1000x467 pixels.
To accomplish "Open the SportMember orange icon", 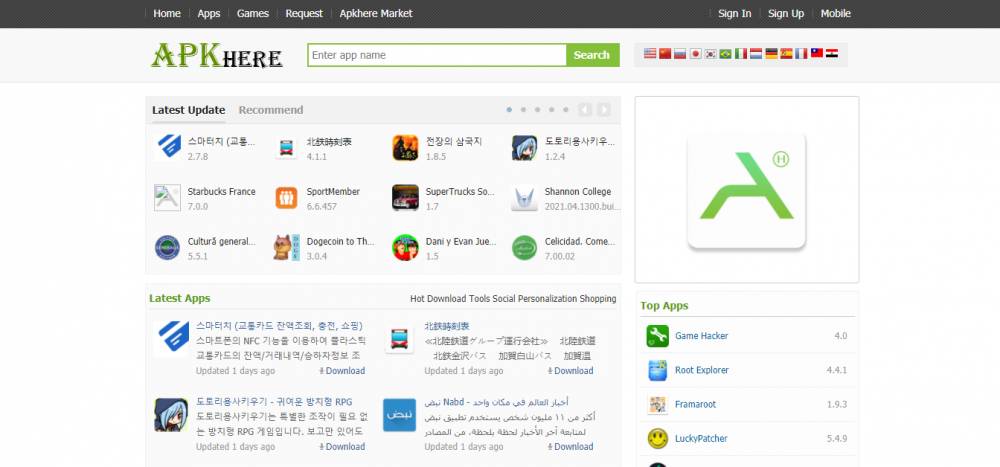I will click(x=286, y=198).
